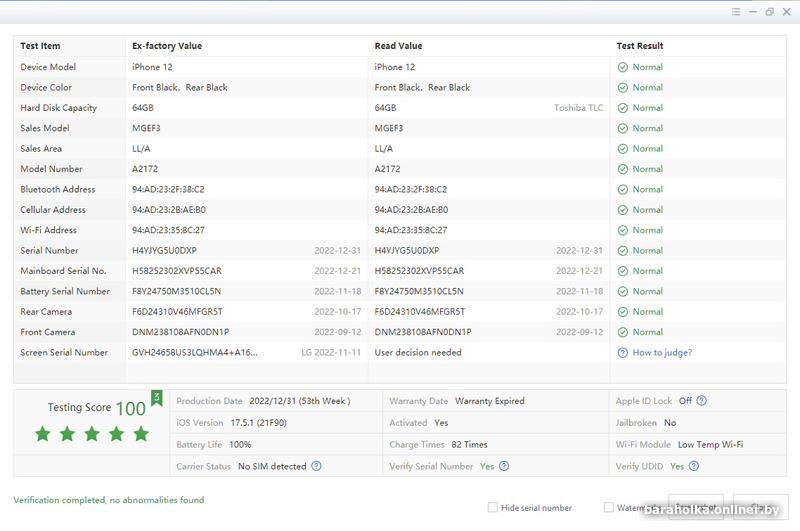Image resolution: width=800 pixels, height=531 pixels.
Task: Click the fifth green rating star
Action: pyautogui.click(x=141, y=433)
